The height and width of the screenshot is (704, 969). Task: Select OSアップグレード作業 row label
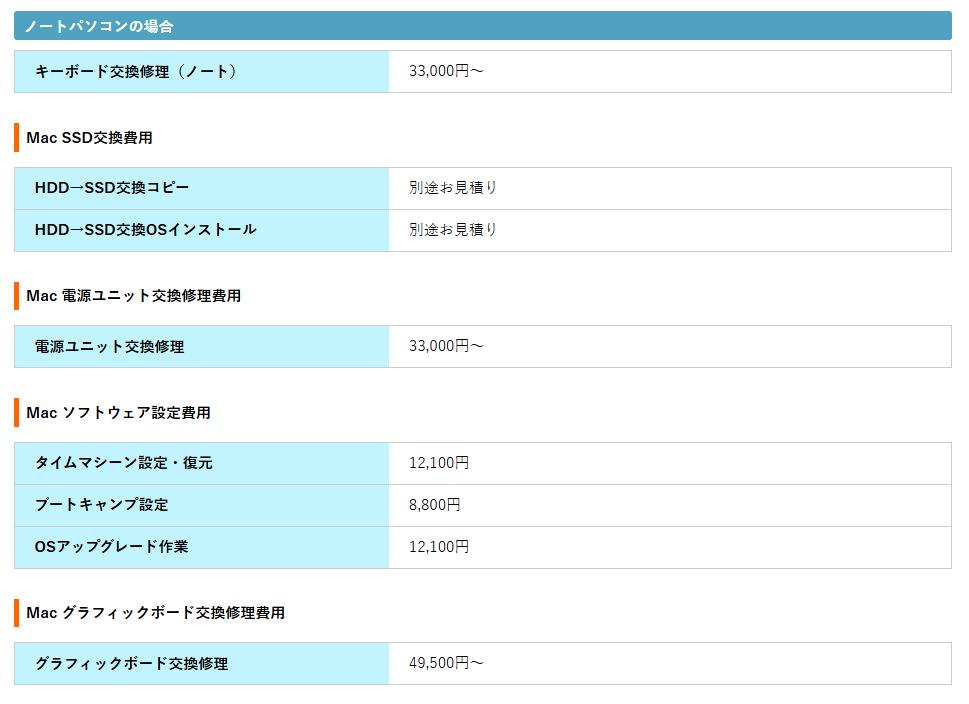tap(111, 547)
